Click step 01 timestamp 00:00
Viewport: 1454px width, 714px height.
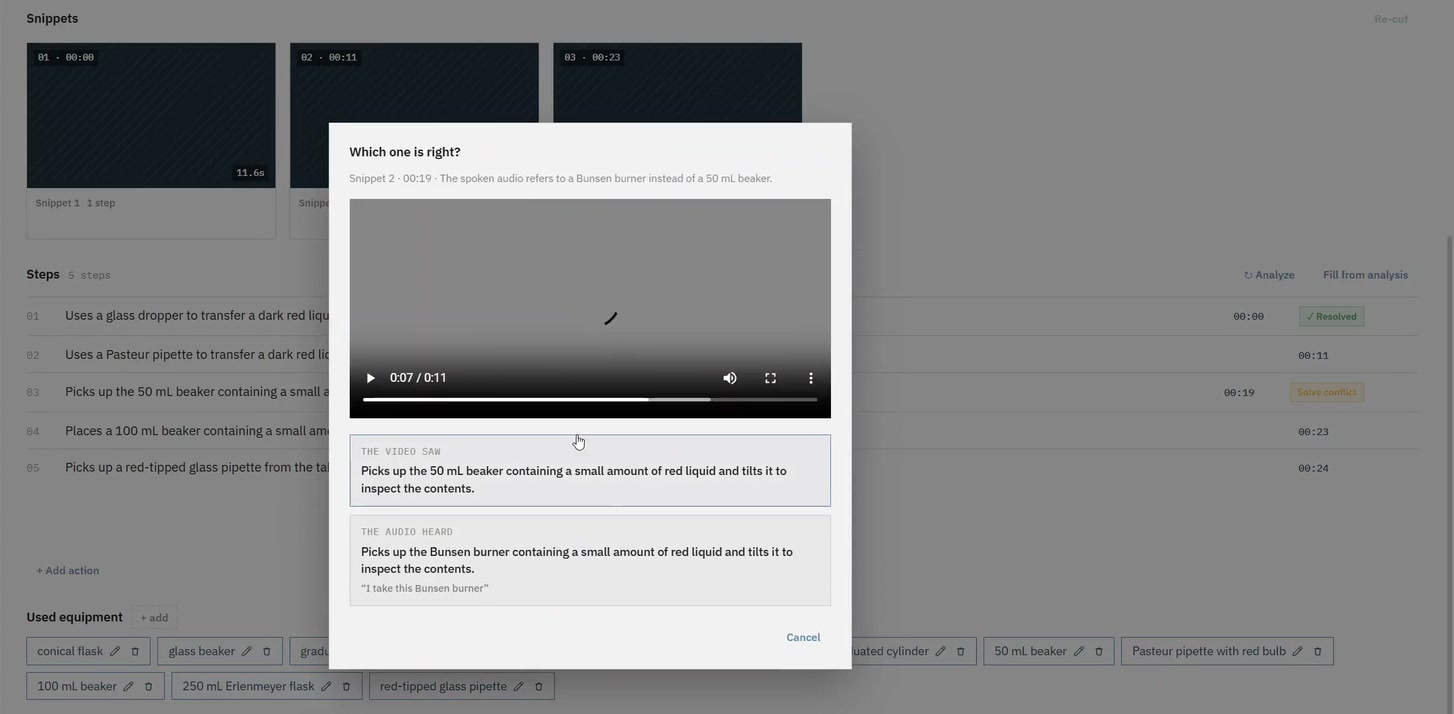pos(1248,317)
